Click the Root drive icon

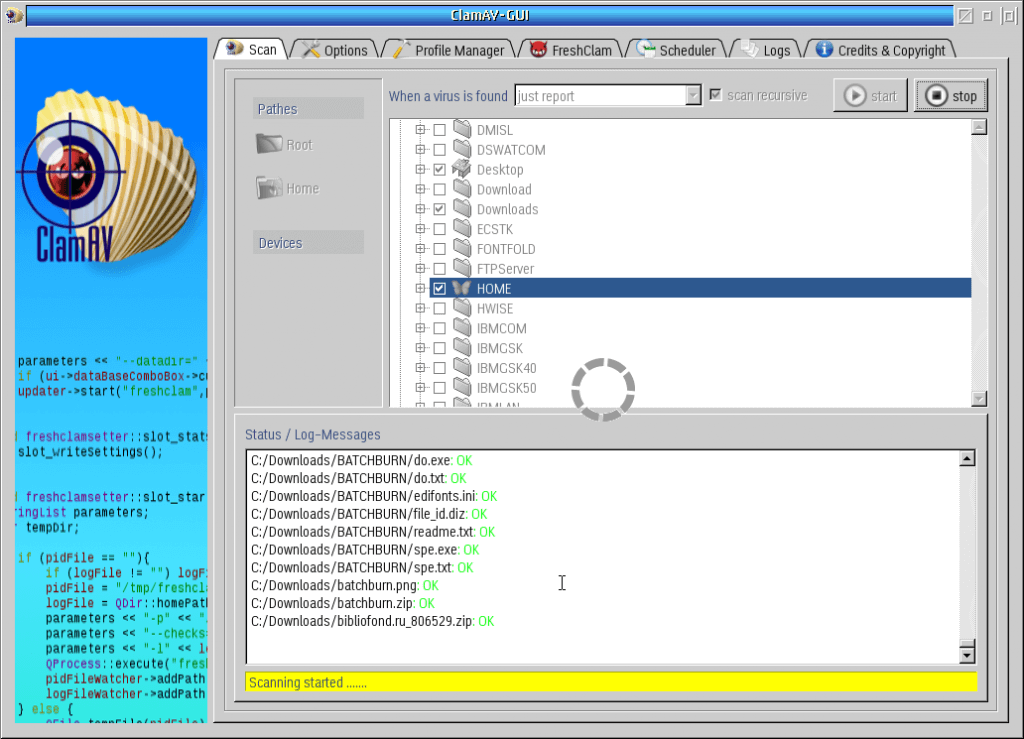(269, 145)
